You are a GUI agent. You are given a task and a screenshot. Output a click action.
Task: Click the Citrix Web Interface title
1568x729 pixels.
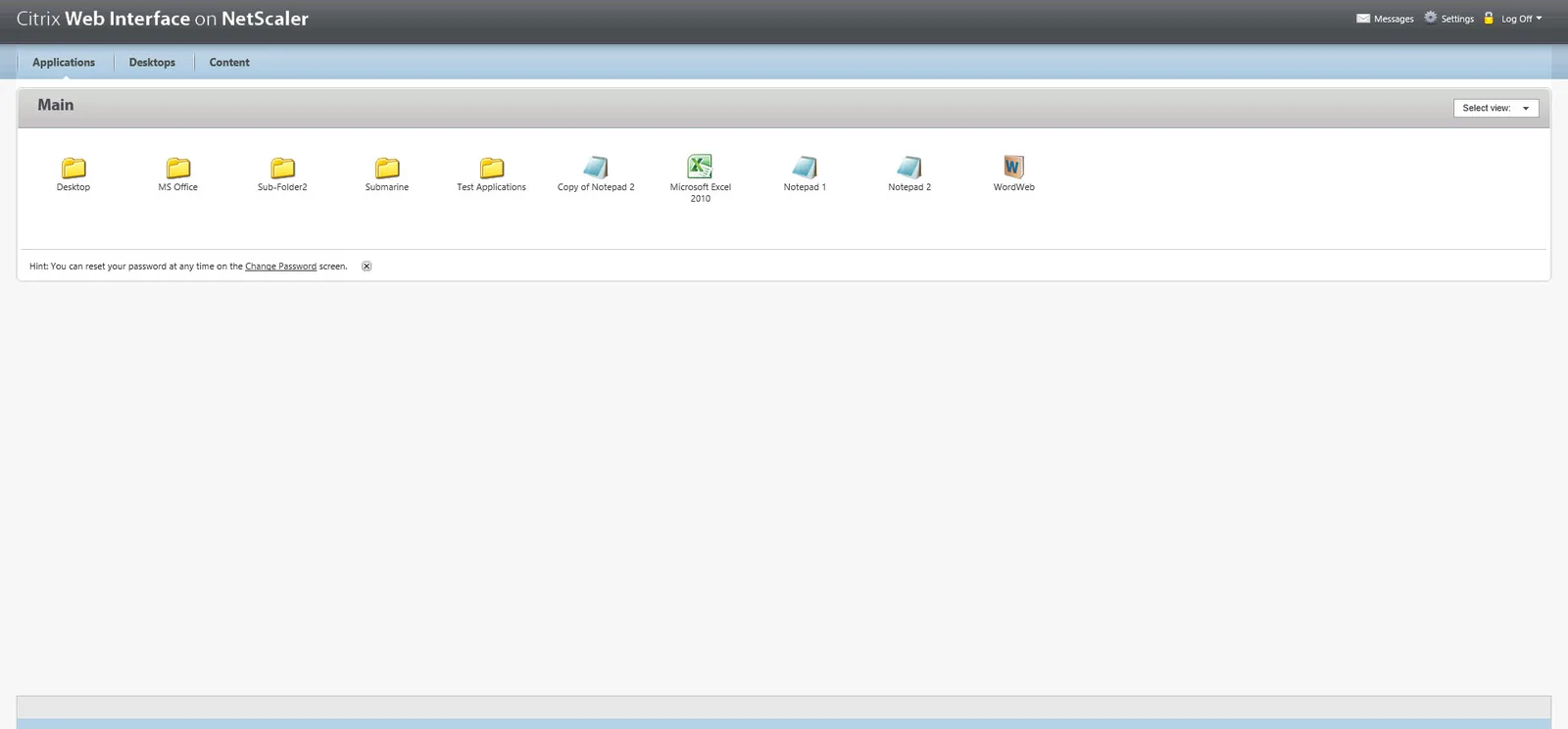(x=163, y=19)
